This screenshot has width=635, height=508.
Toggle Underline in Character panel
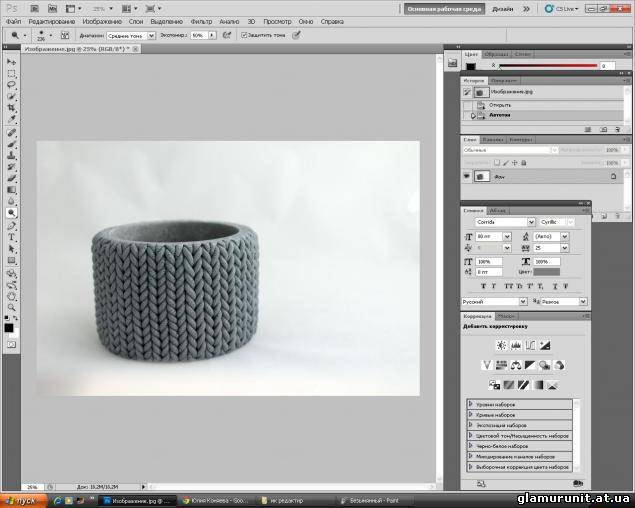click(555, 286)
